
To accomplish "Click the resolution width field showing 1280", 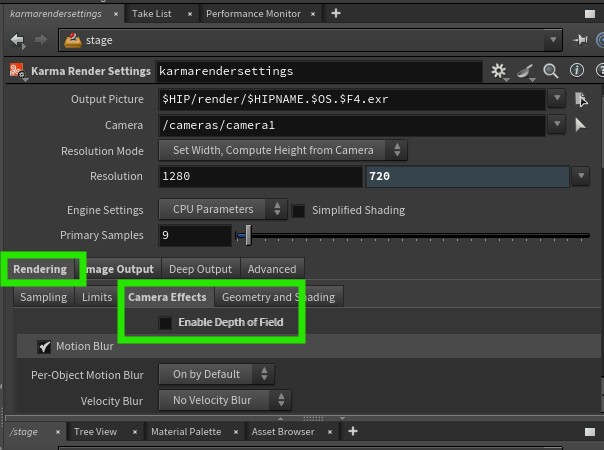I will [260, 176].
